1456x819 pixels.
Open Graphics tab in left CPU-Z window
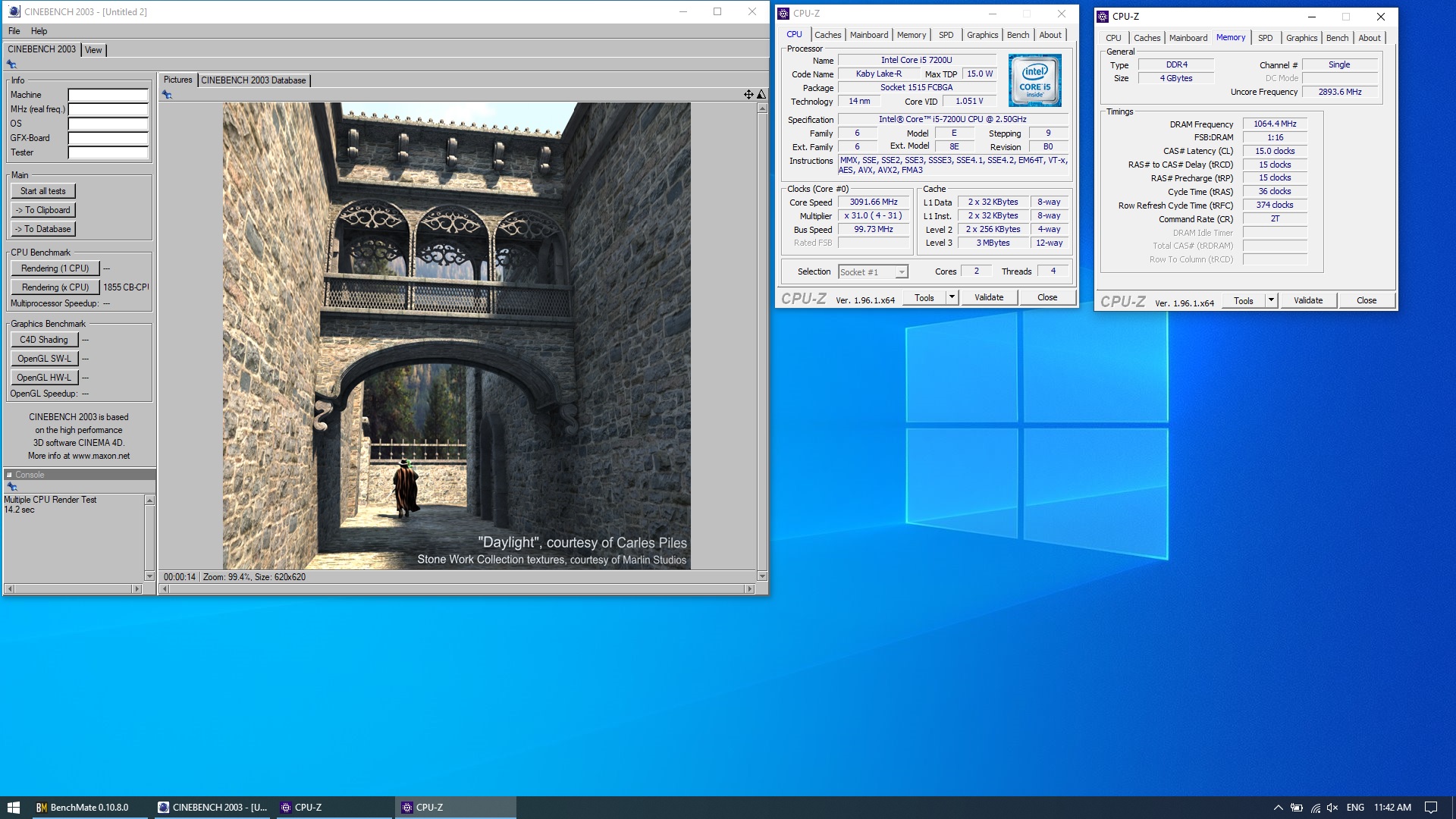pos(982,35)
